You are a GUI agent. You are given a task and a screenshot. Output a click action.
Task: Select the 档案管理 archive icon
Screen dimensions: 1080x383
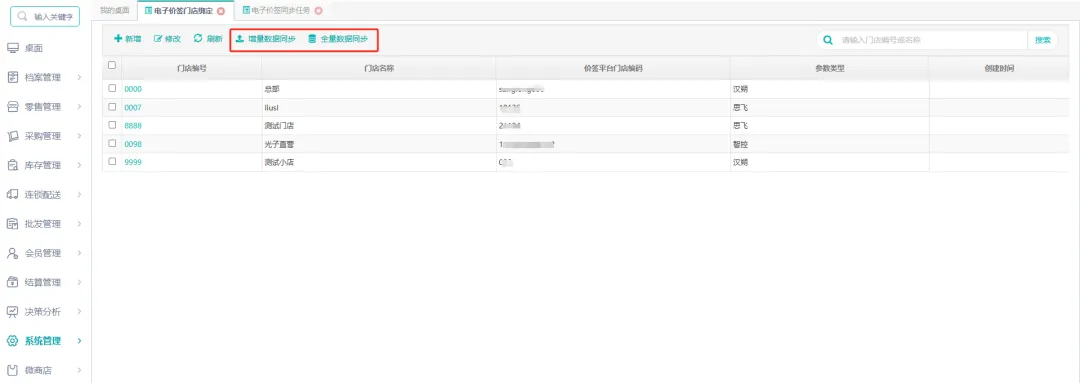[12, 77]
